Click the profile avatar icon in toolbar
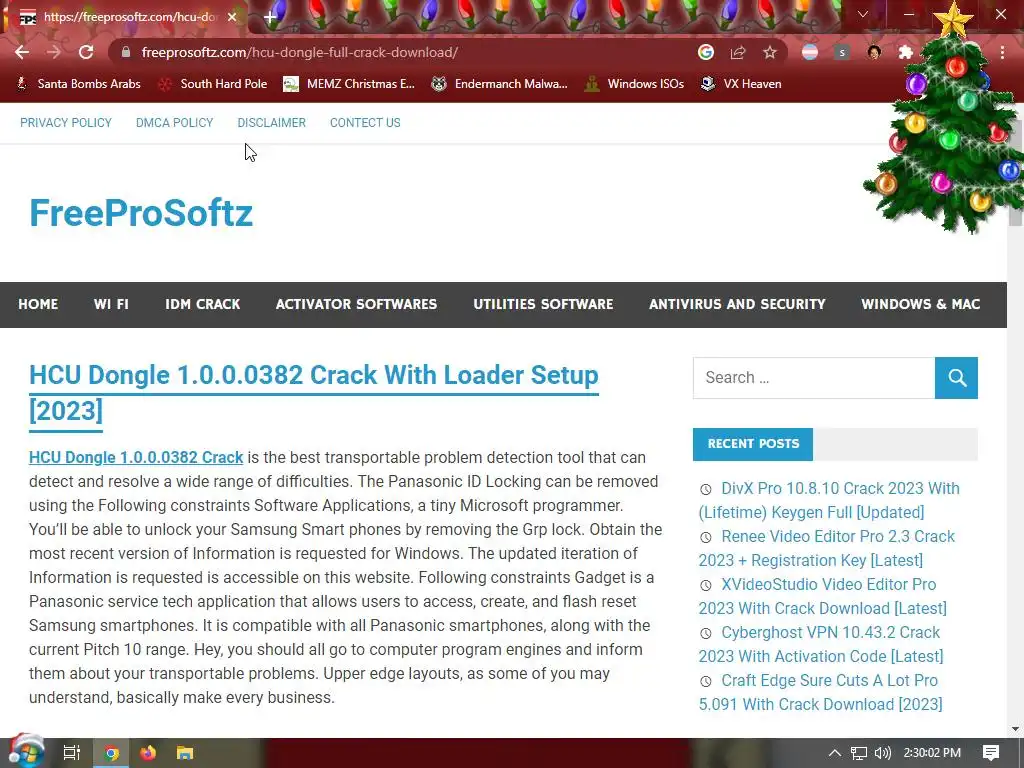The width and height of the screenshot is (1024, 768). coord(874,52)
